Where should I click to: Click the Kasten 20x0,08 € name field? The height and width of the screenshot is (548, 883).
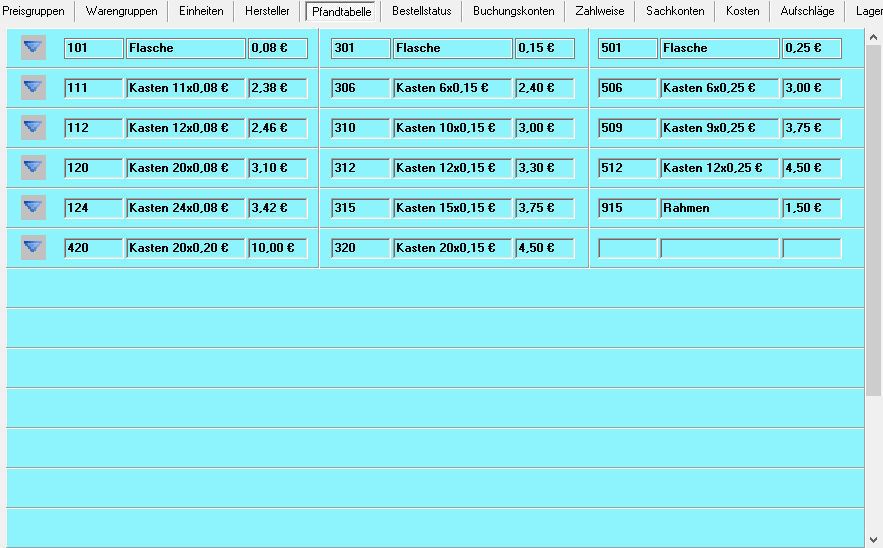pos(186,168)
